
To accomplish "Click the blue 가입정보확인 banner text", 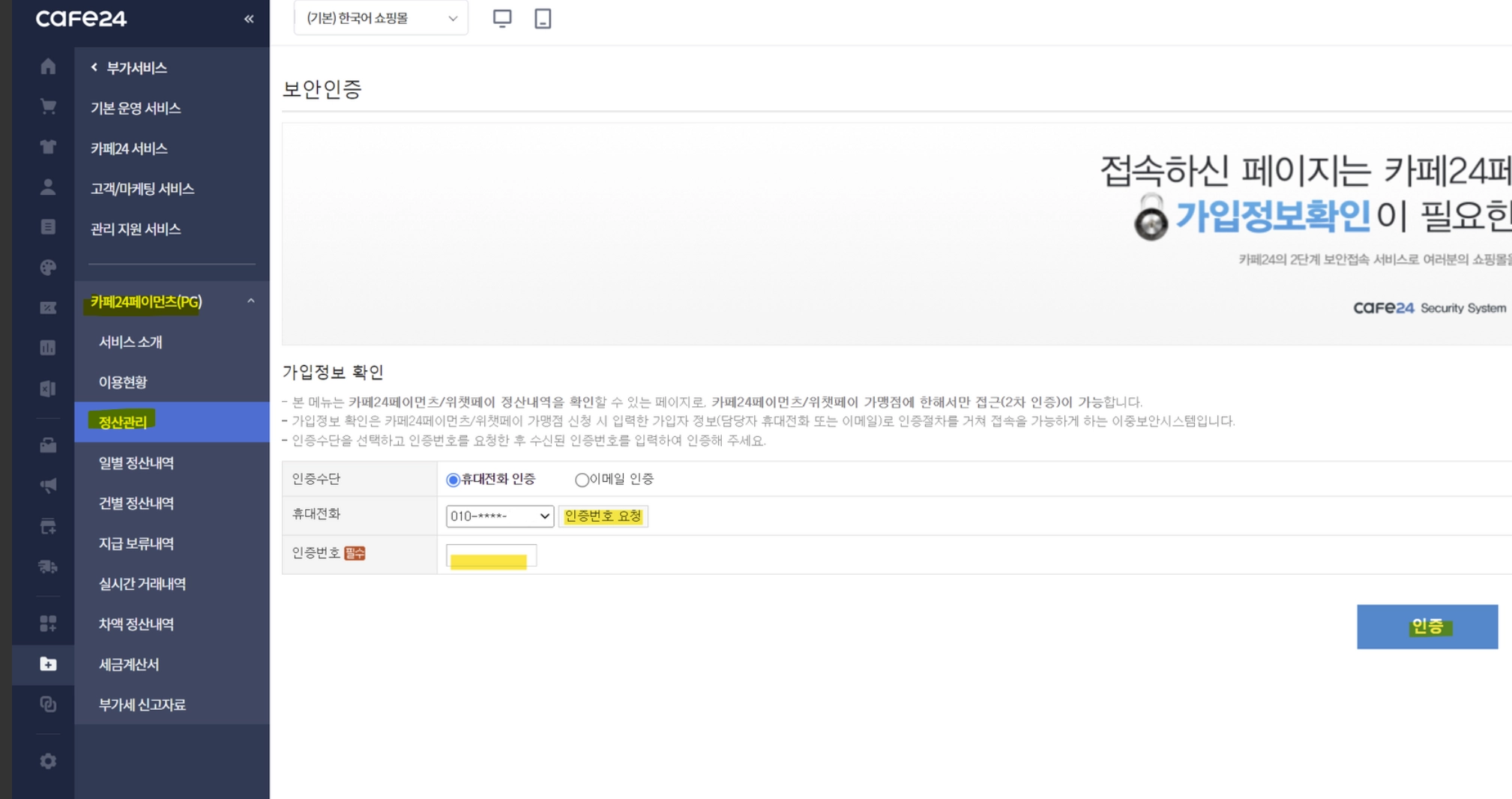I will (1273, 216).
